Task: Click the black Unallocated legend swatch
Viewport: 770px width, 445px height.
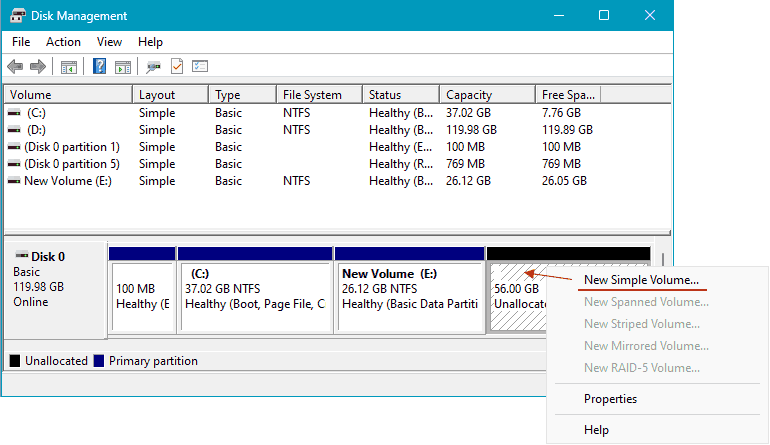Action: 15,361
